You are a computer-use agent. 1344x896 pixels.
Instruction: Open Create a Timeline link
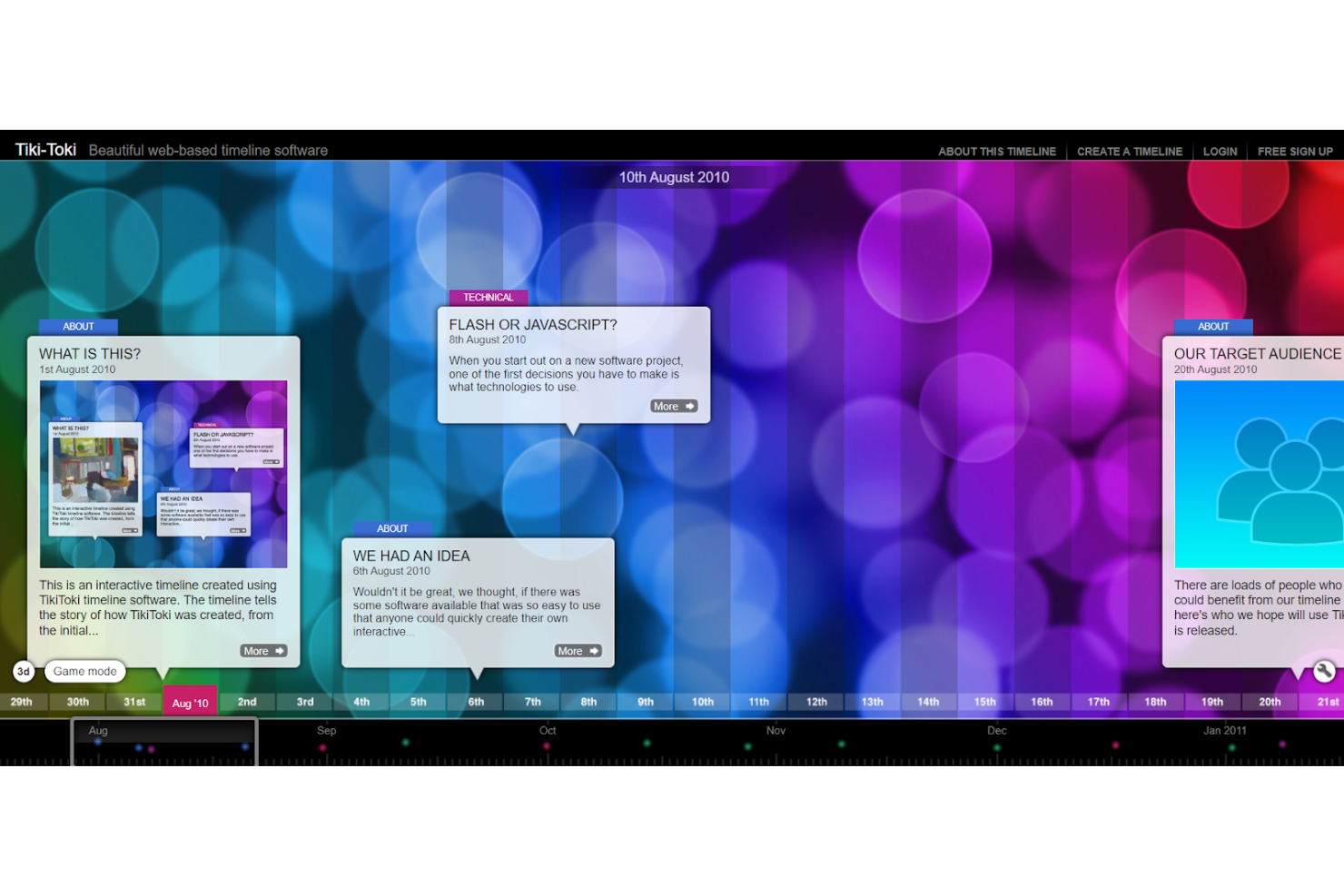click(1130, 152)
